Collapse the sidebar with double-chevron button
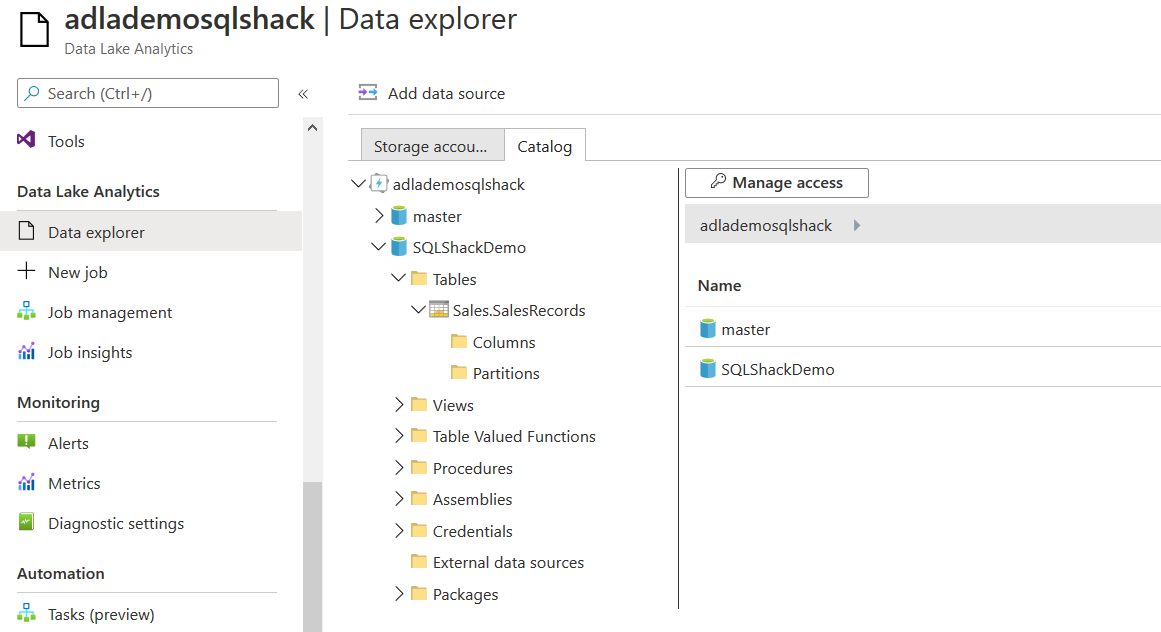Viewport: 1161px width, 632px height. pyautogui.click(x=303, y=94)
